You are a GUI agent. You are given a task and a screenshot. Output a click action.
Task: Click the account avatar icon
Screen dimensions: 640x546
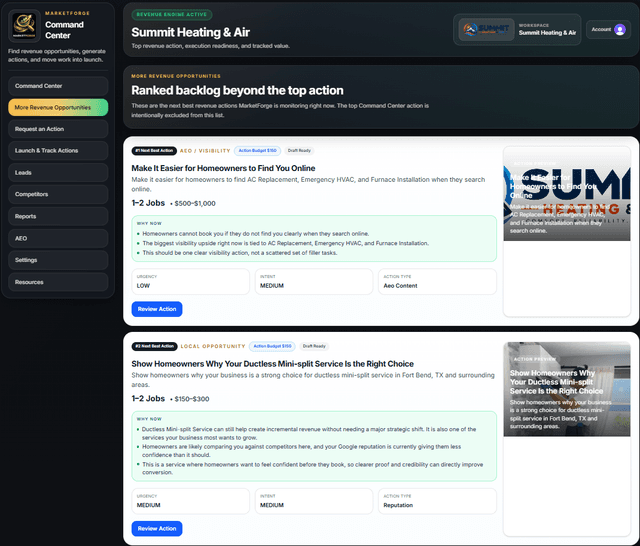tap(620, 29)
